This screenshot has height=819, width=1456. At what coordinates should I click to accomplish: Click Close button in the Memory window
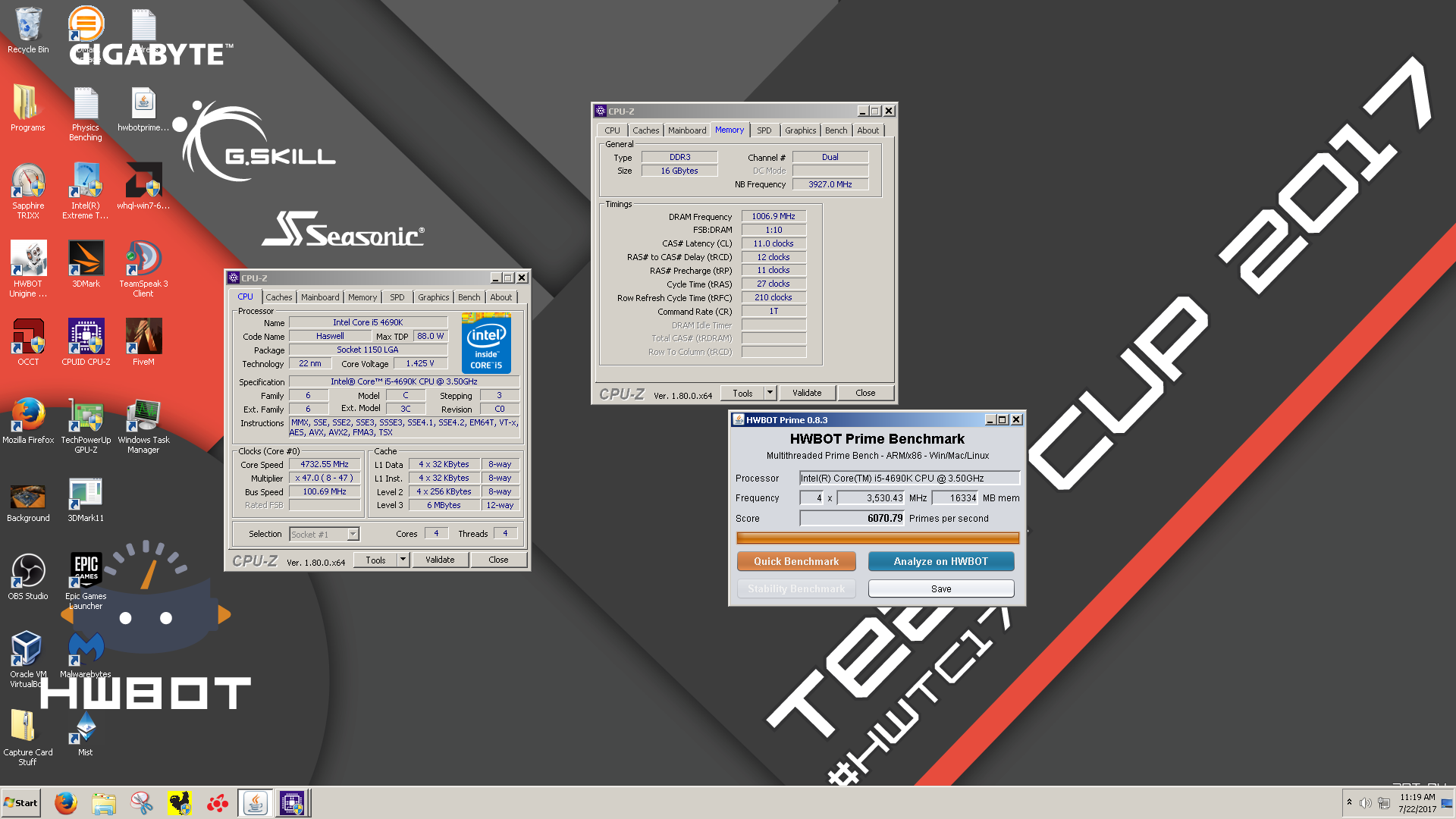pyautogui.click(x=865, y=393)
